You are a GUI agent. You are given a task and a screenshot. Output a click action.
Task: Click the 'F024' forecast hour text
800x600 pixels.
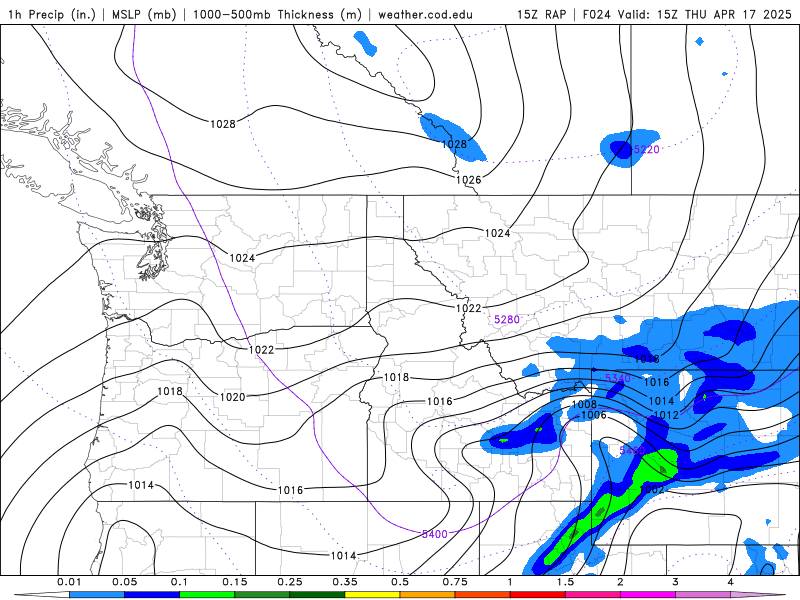596,14
